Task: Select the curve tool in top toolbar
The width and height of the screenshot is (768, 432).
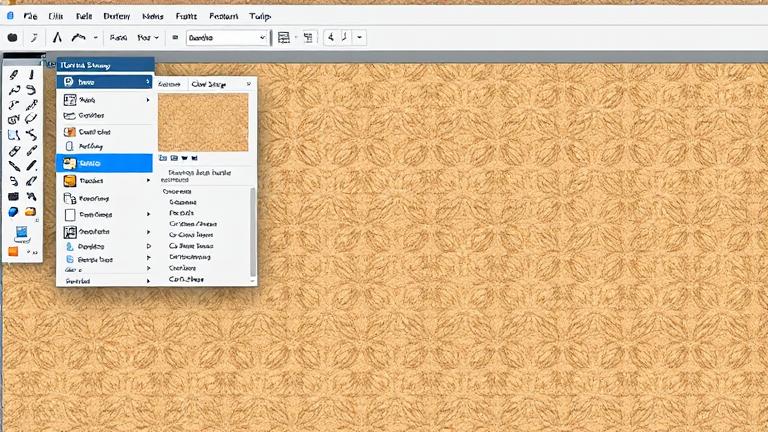Action: click(78, 37)
